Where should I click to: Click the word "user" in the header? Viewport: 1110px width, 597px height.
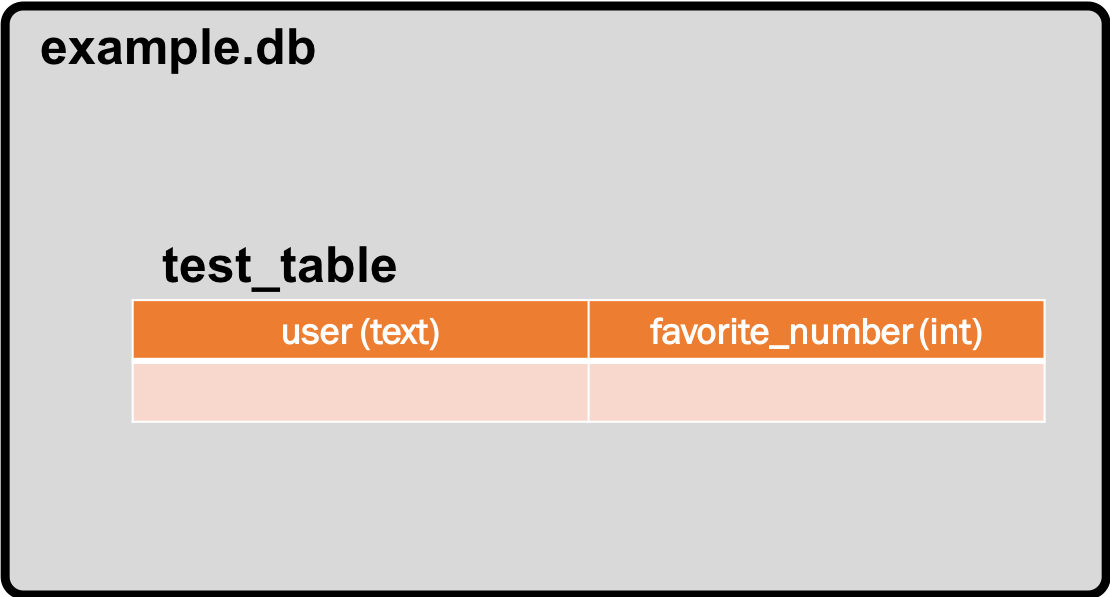click(x=317, y=331)
